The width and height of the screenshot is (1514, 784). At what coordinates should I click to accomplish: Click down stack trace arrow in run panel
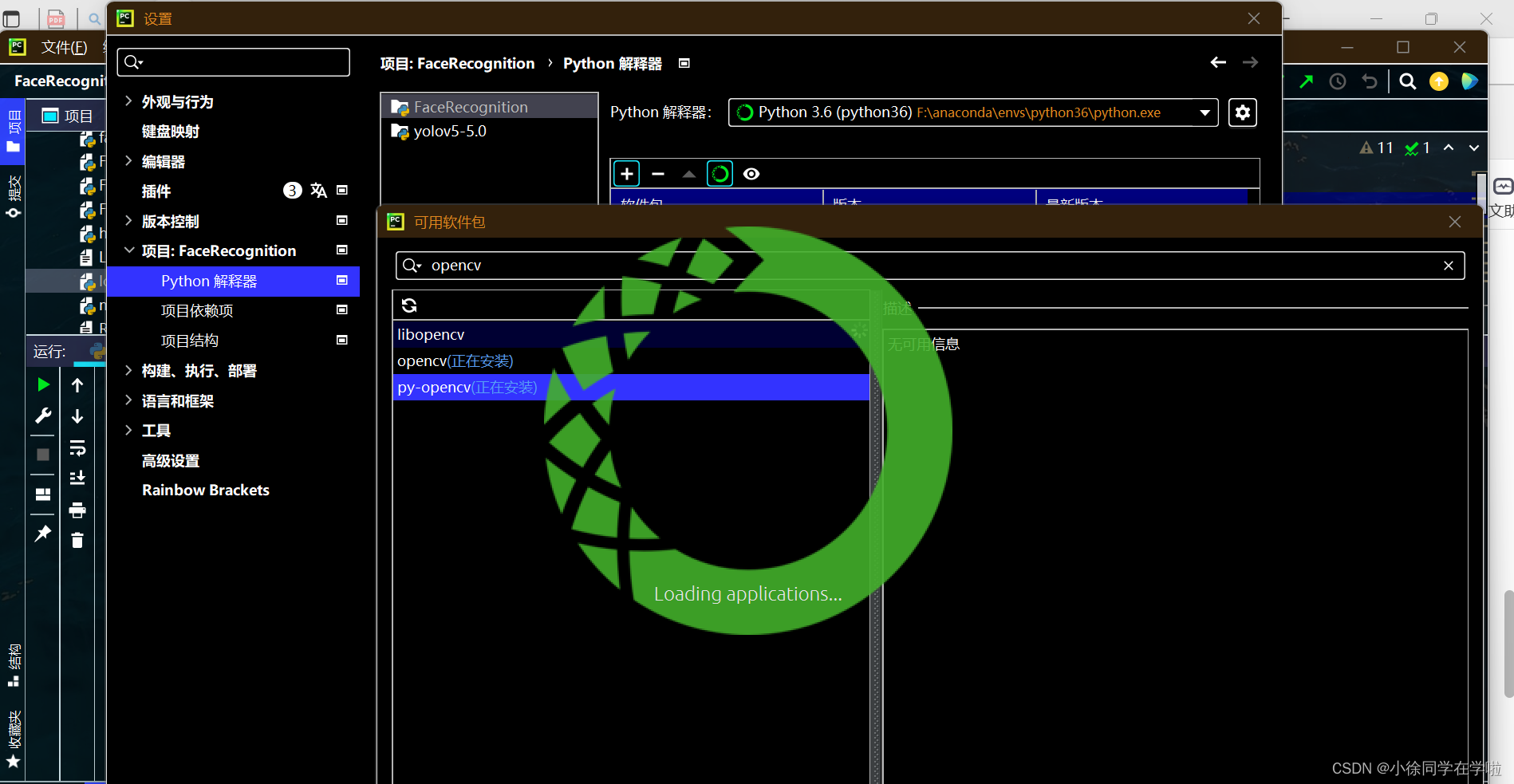click(77, 416)
